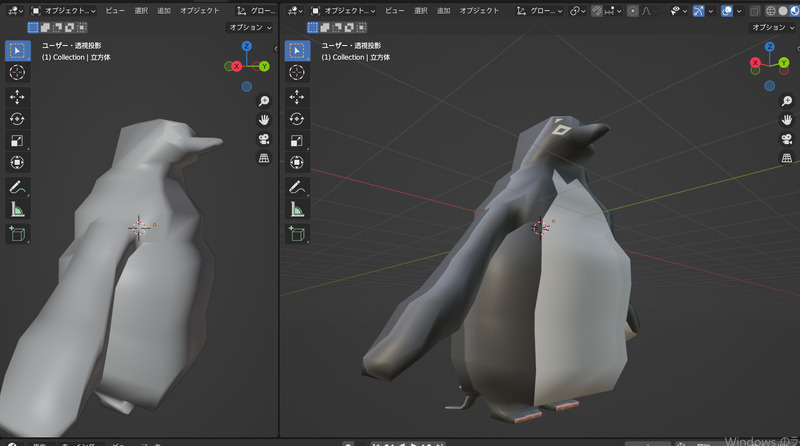This screenshot has width=800, height=446.
Task: Toggle X-ray mode in right viewport header
Action: click(x=755, y=11)
